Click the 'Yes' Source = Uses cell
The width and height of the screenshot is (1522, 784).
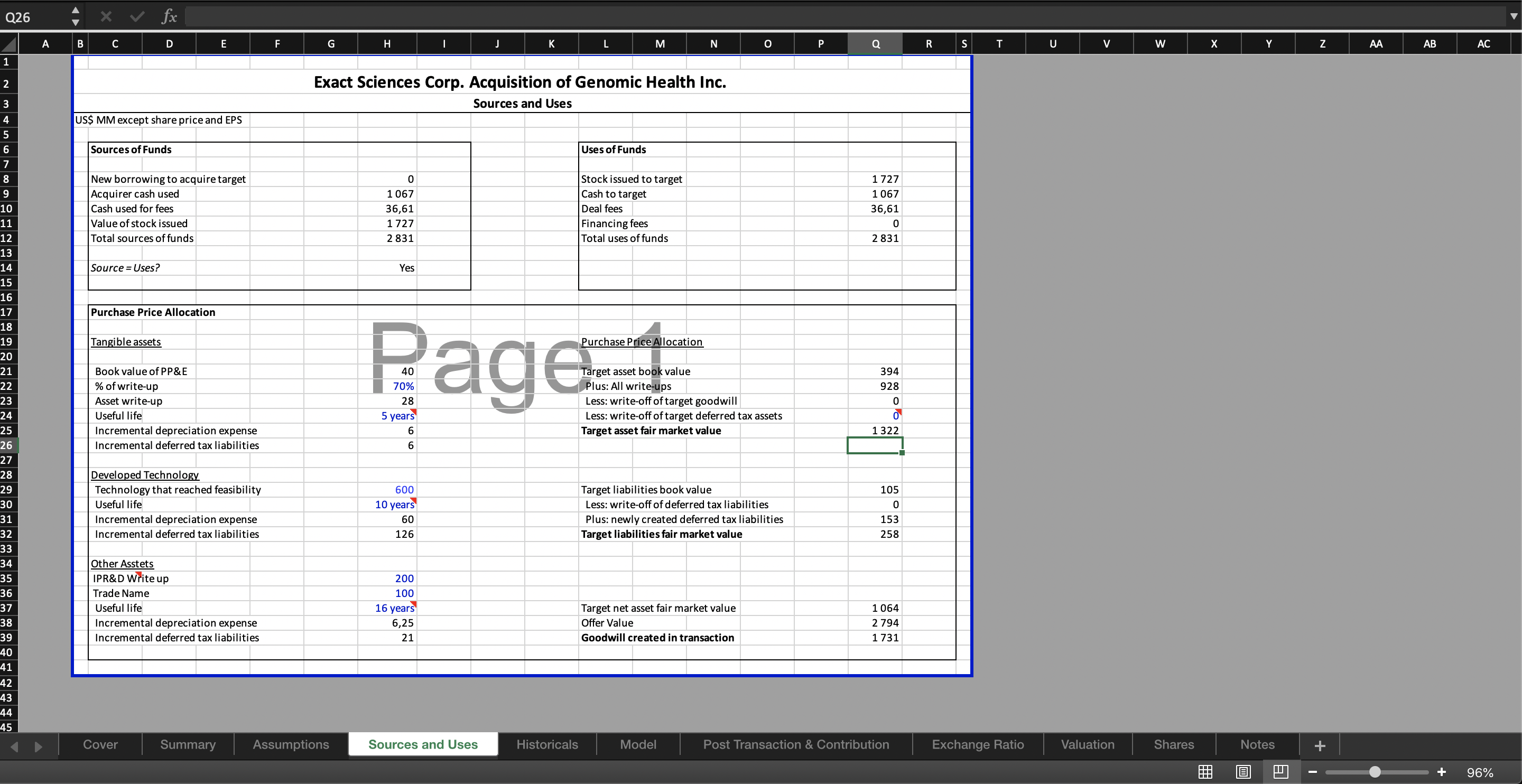[387, 268]
